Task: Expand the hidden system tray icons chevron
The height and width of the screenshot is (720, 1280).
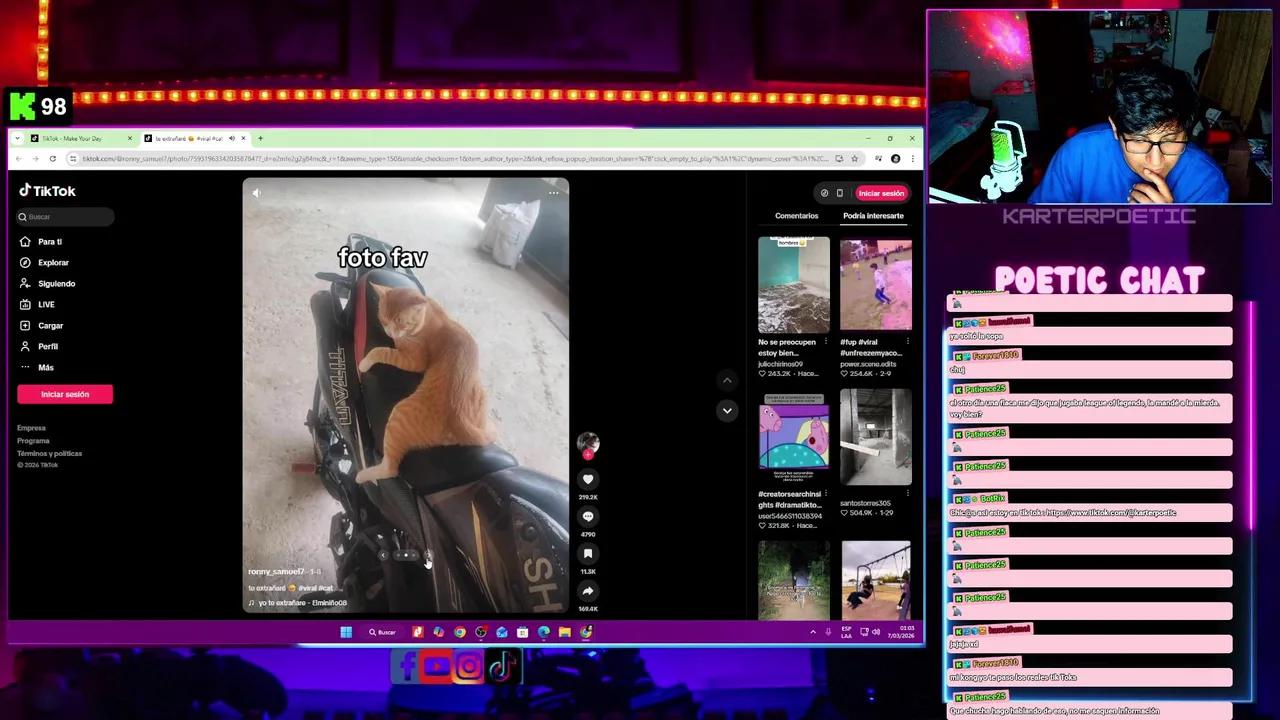Action: tap(813, 632)
